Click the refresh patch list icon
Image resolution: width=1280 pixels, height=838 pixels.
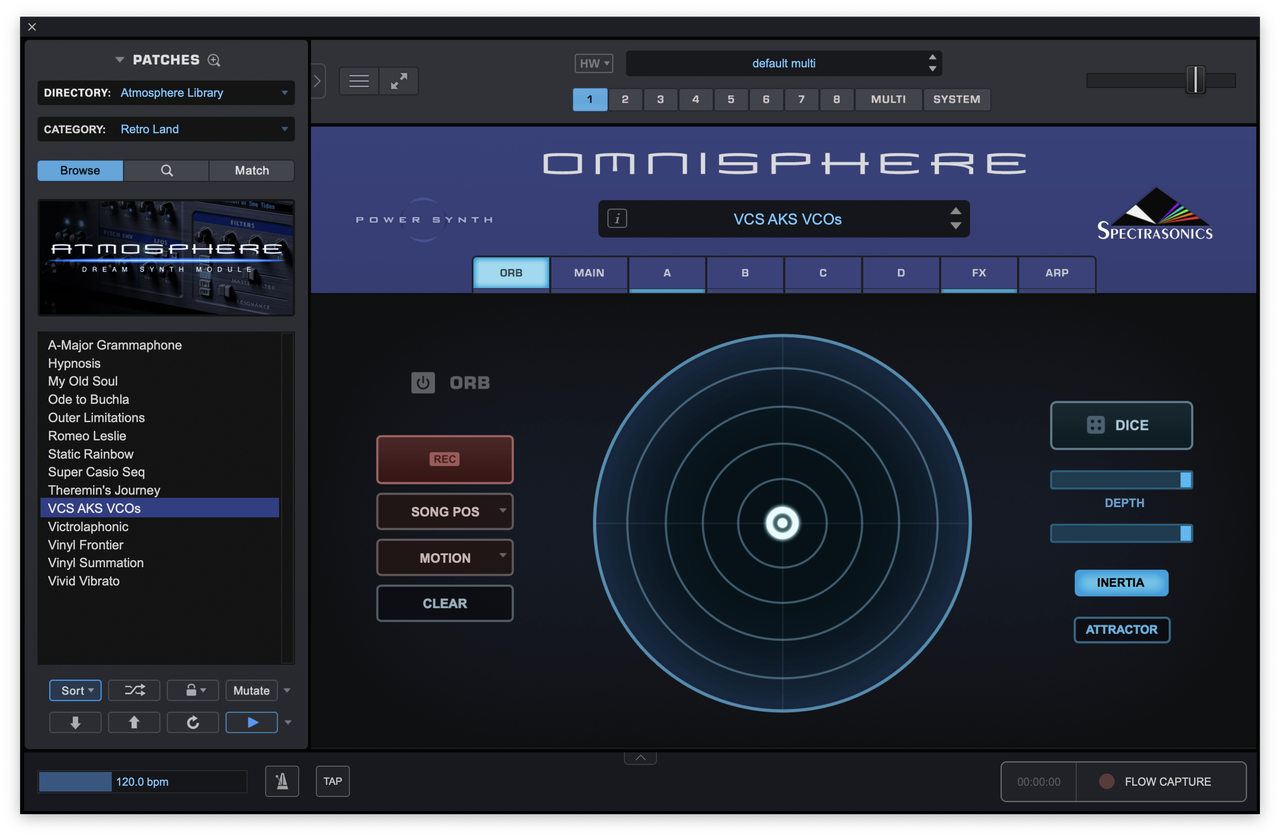tap(192, 722)
